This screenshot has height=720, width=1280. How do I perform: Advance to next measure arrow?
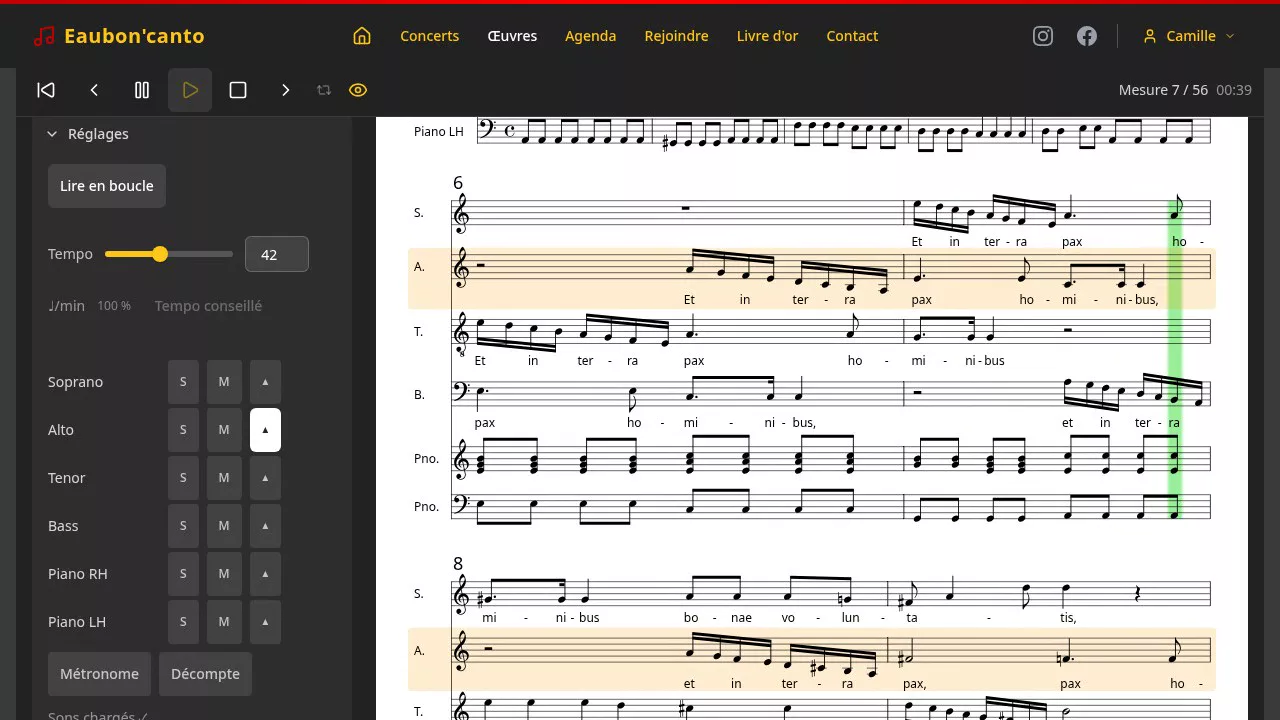(286, 90)
